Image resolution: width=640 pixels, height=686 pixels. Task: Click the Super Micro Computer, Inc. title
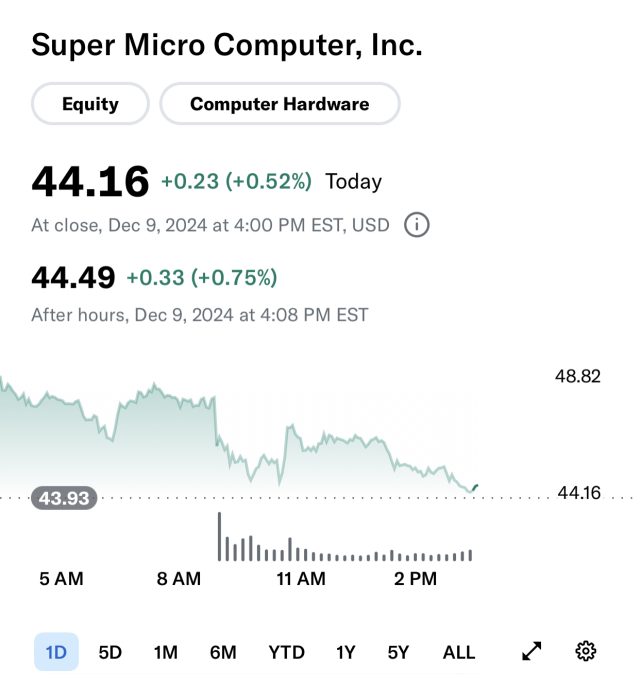(x=227, y=45)
